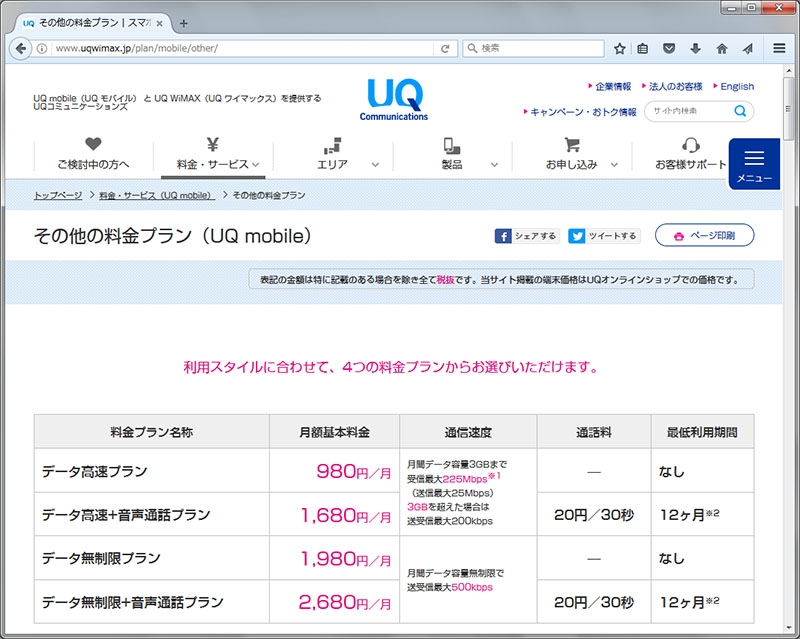Open the Firefox menu button
800x639 pixels.
point(778,47)
